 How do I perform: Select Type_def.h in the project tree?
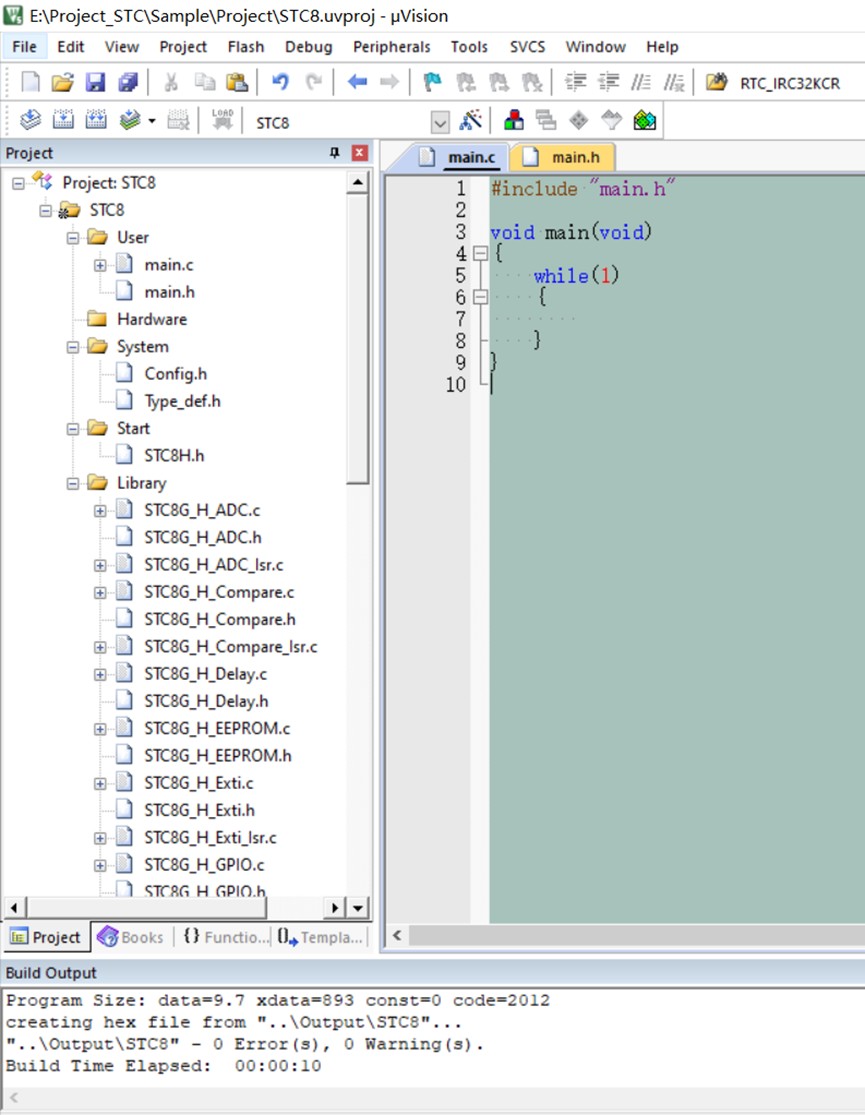point(182,401)
